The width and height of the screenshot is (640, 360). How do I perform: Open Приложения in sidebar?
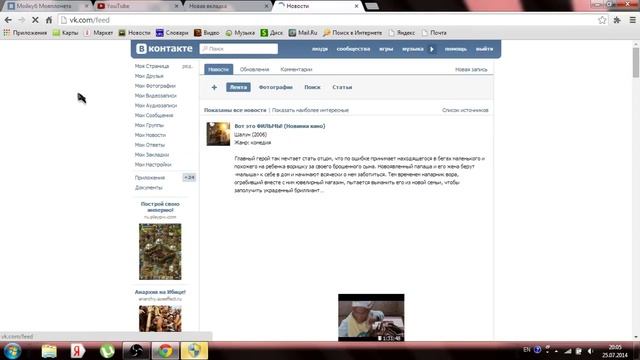point(150,178)
